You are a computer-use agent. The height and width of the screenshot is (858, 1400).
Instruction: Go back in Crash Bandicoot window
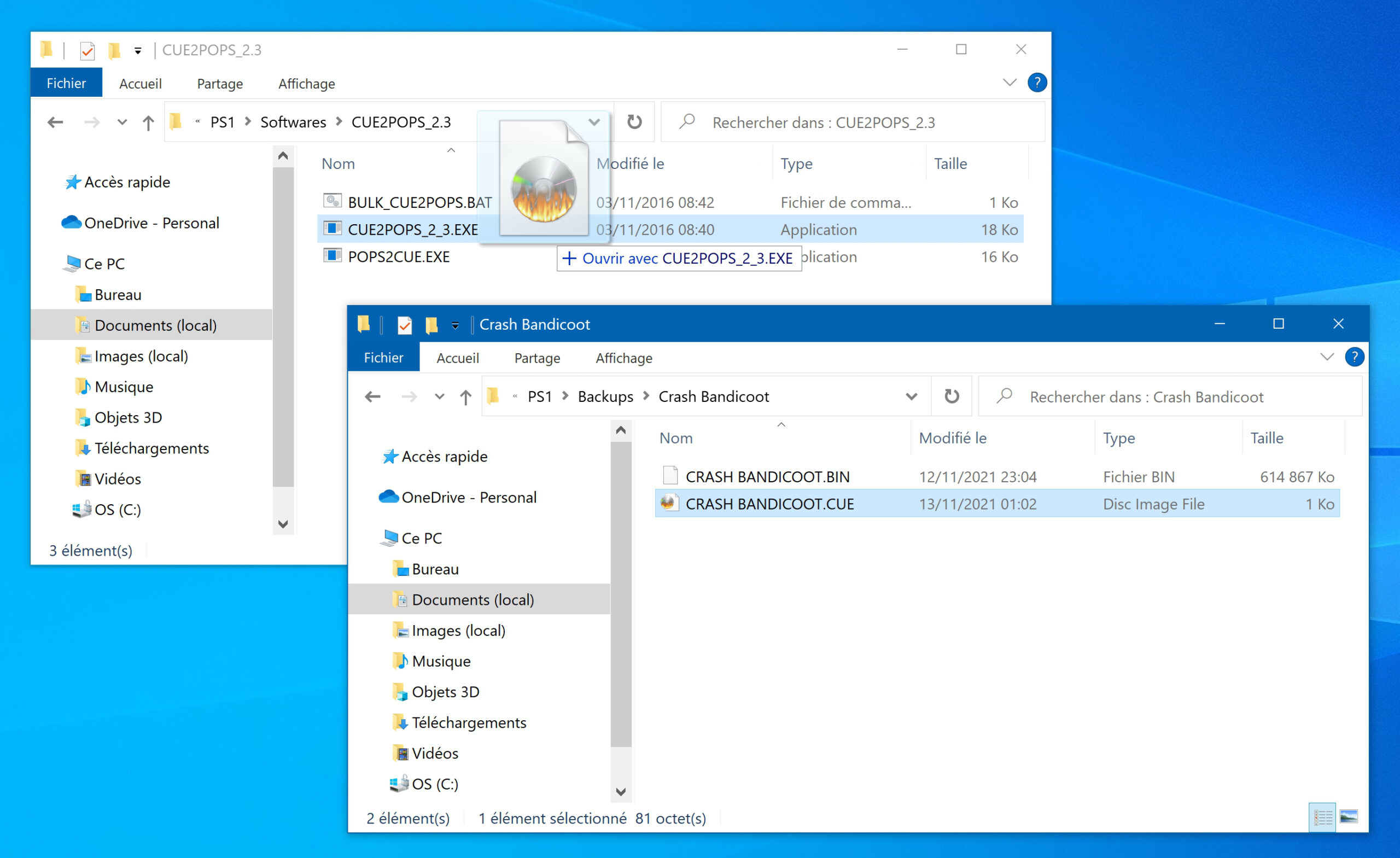click(372, 396)
